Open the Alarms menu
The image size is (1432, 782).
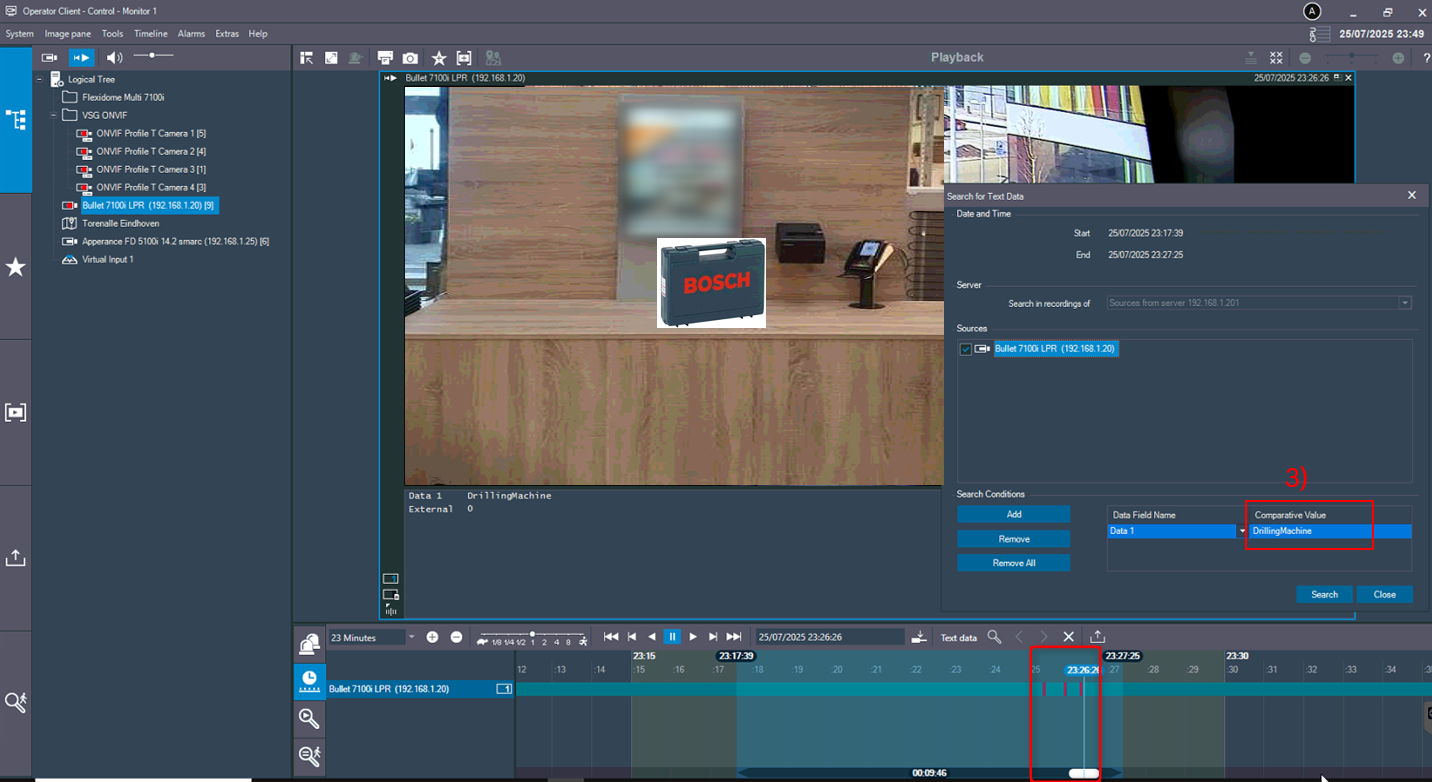pyautogui.click(x=191, y=34)
